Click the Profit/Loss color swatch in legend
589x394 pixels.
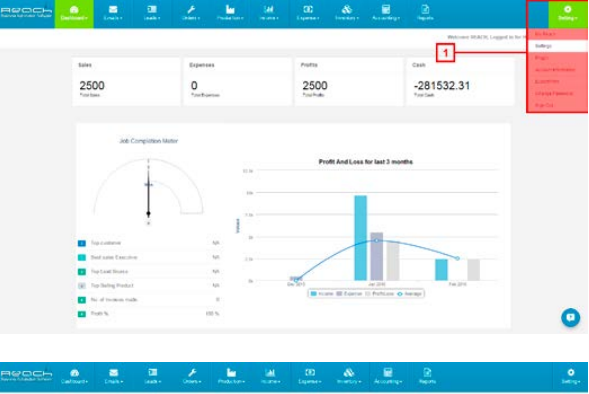click(368, 294)
